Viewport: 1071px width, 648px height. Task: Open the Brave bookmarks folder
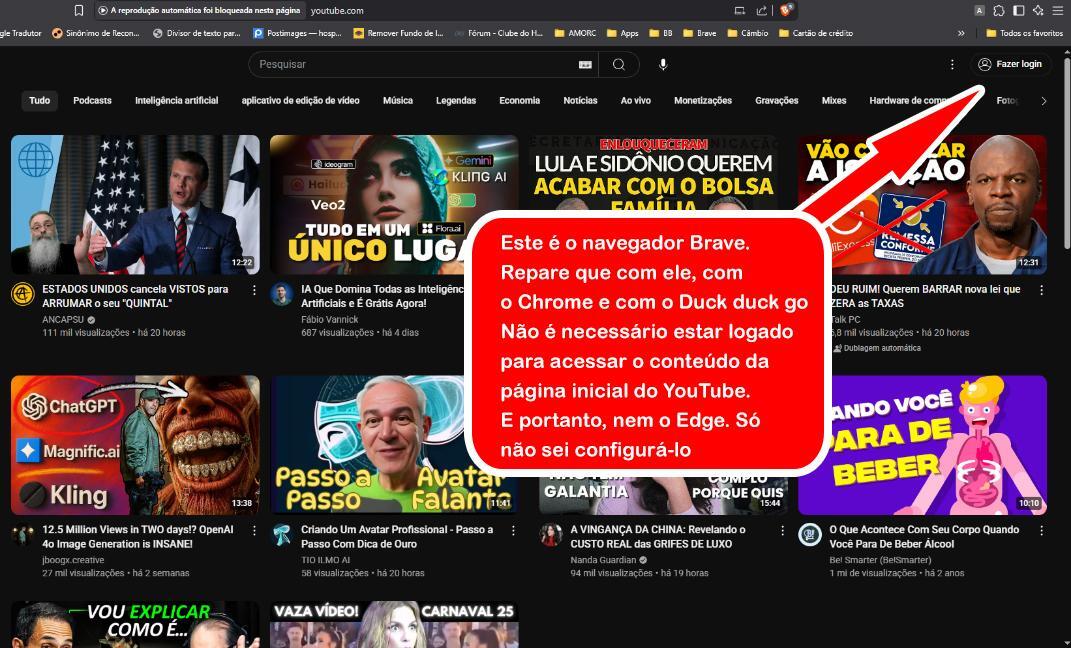[x=700, y=33]
